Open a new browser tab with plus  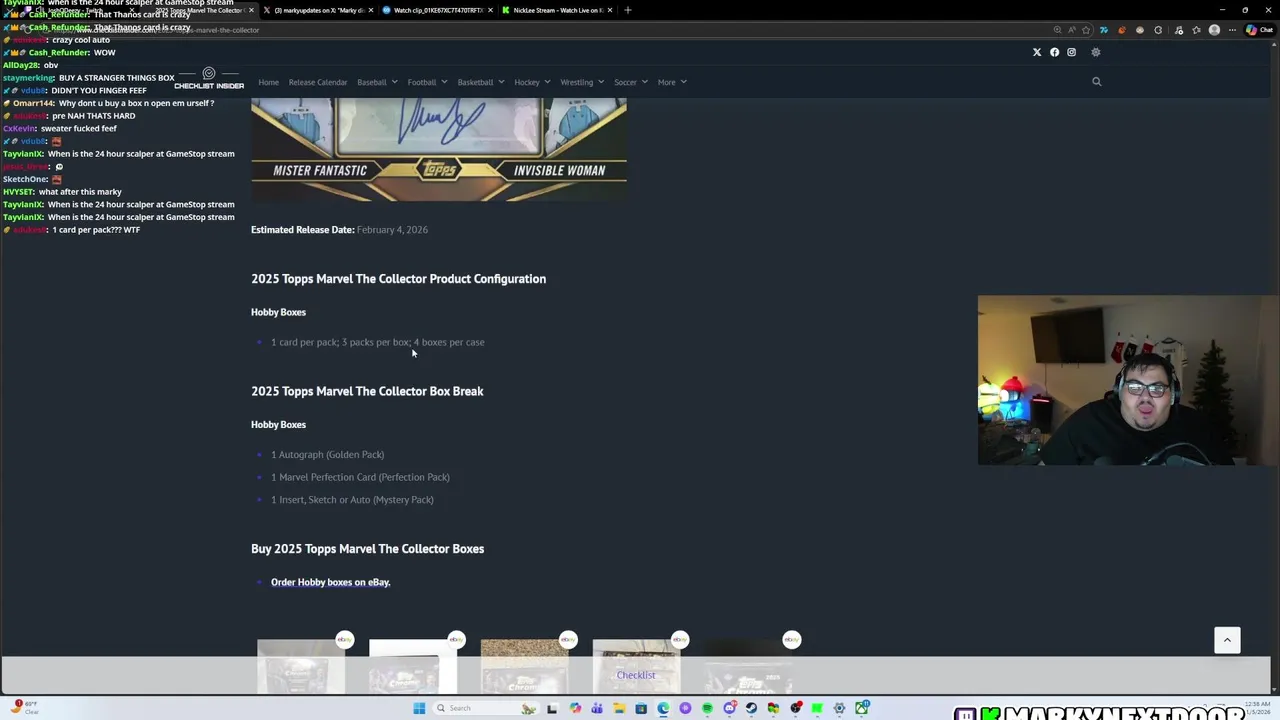[x=628, y=10]
